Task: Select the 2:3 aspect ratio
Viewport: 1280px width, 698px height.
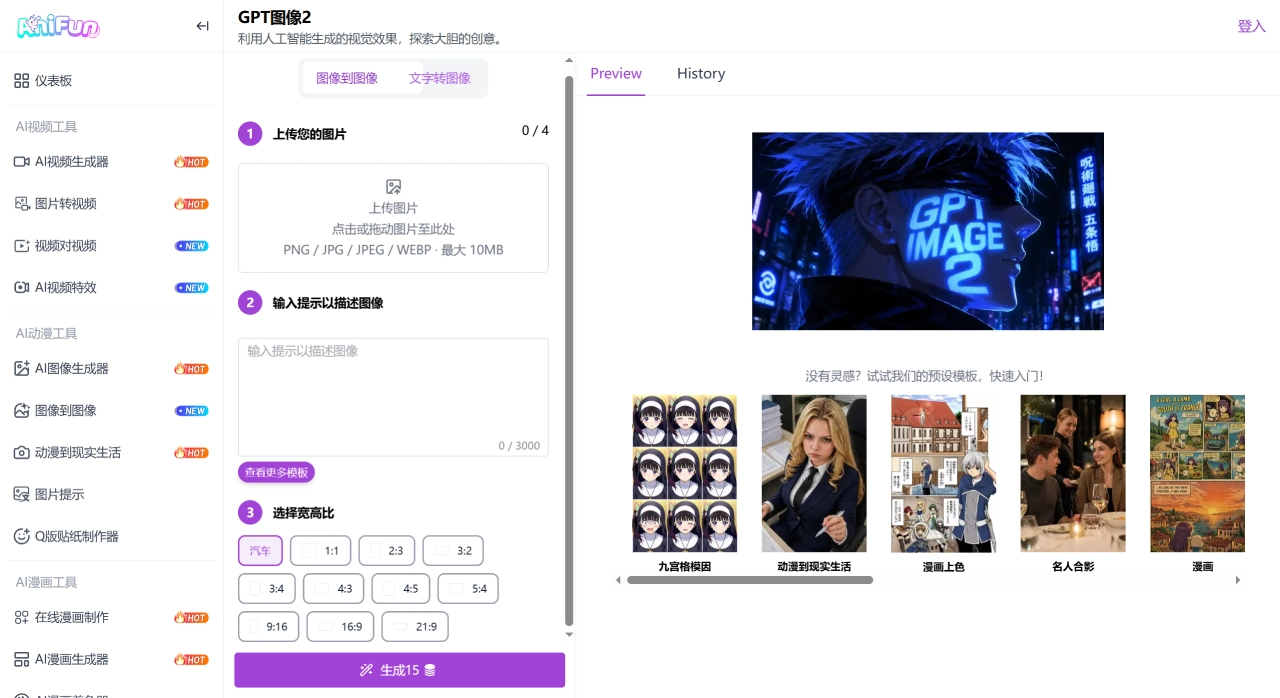Action: [386, 551]
